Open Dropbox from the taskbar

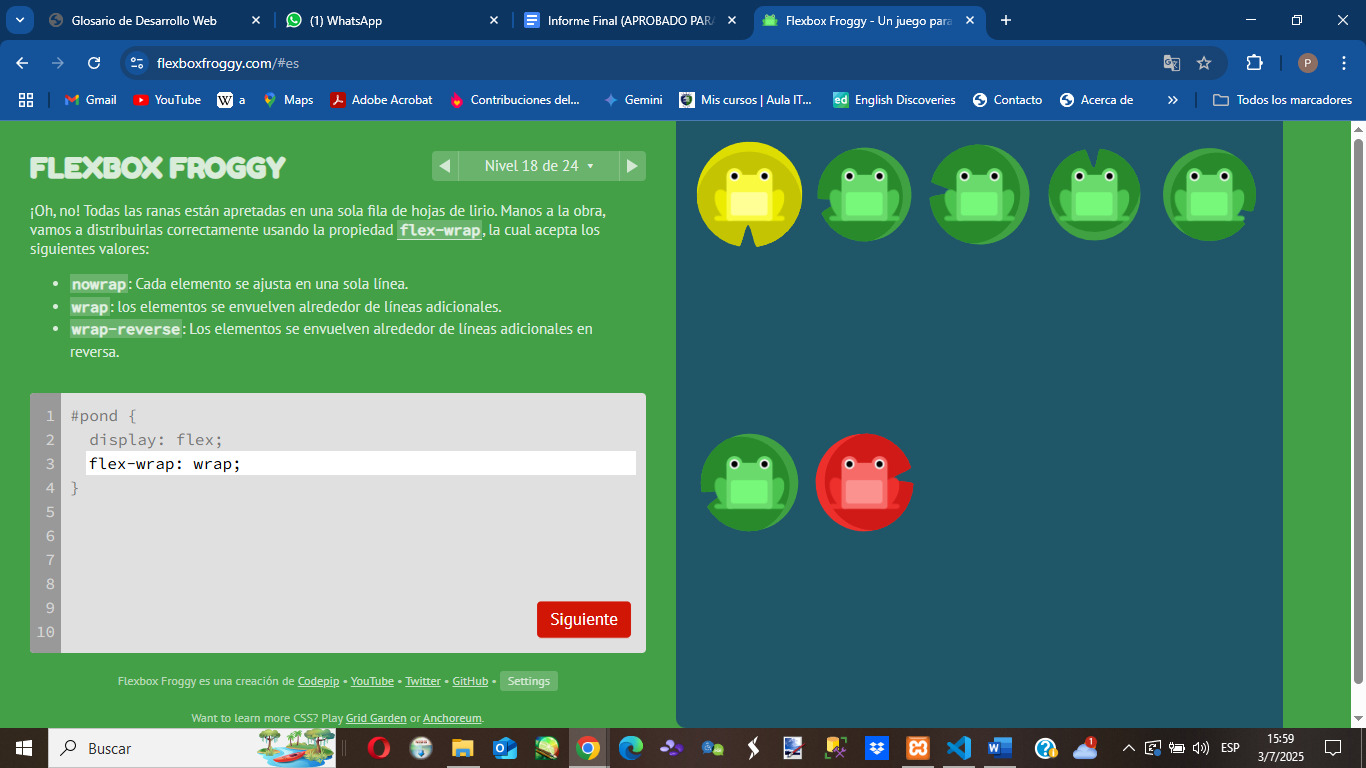pos(877,748)
